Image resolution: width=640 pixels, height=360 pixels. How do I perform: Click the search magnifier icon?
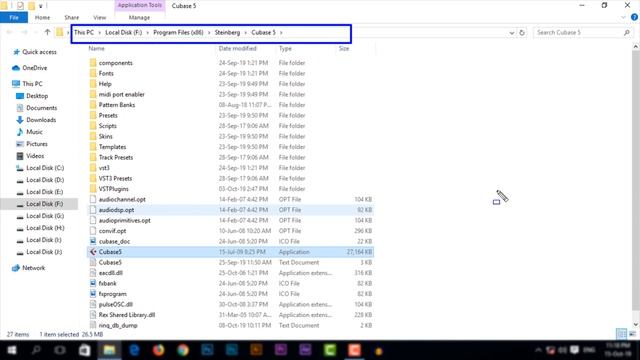click(627, 32)
